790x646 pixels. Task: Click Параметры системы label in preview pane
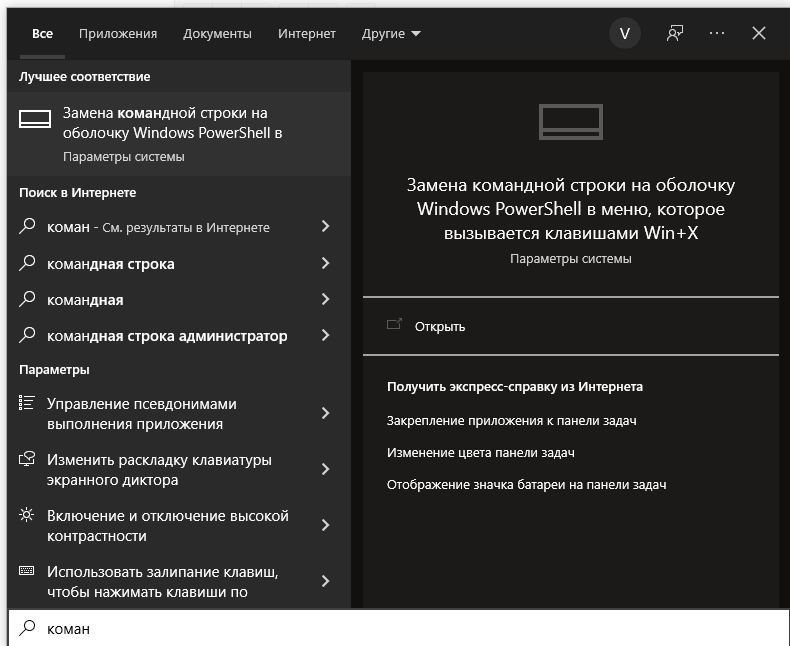[x=571, y=259]
